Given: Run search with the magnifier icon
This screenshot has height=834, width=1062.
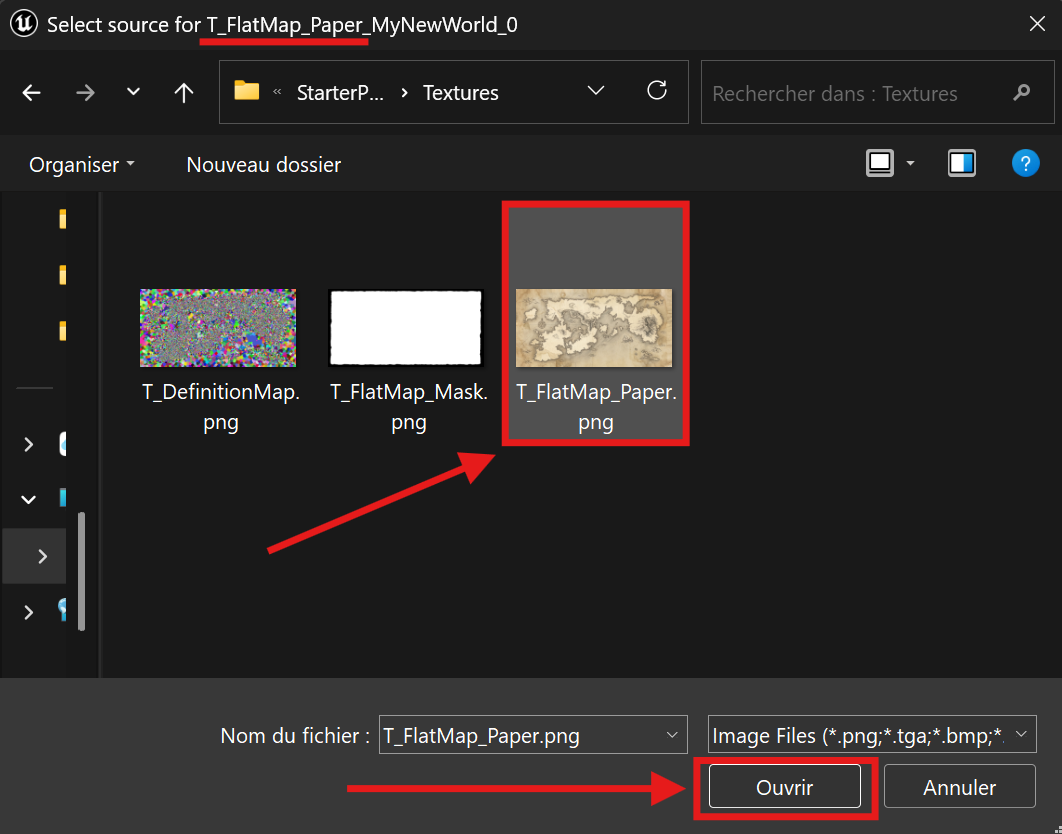Looking at the screenshot, I should point(1021,92).
